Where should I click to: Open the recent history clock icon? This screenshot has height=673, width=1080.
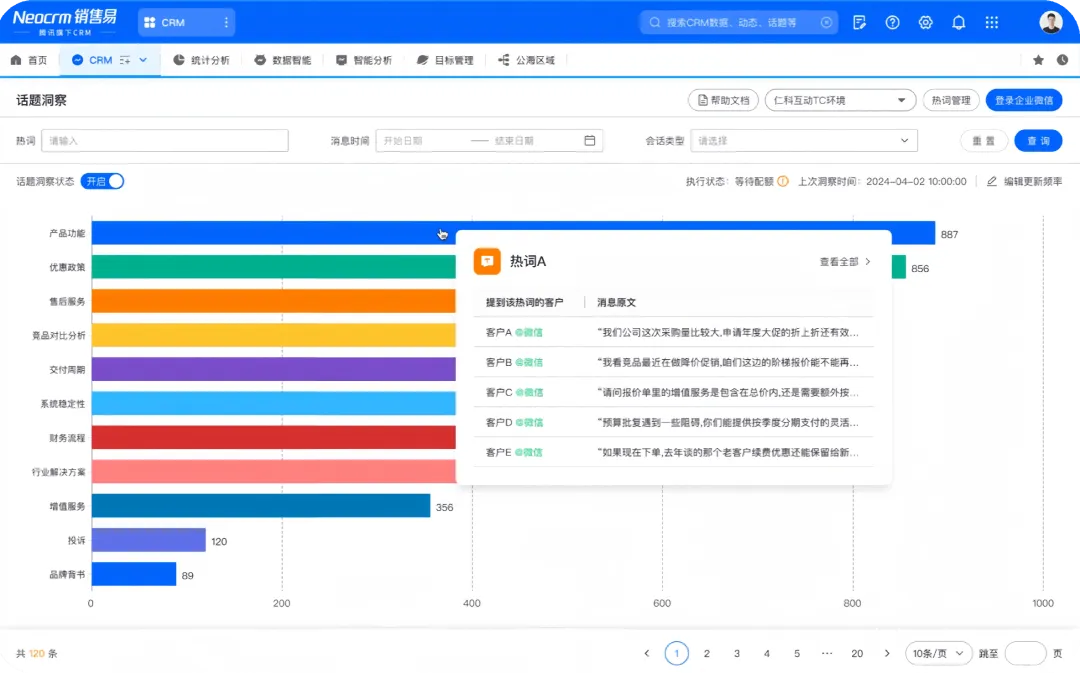pos(1062,60)
